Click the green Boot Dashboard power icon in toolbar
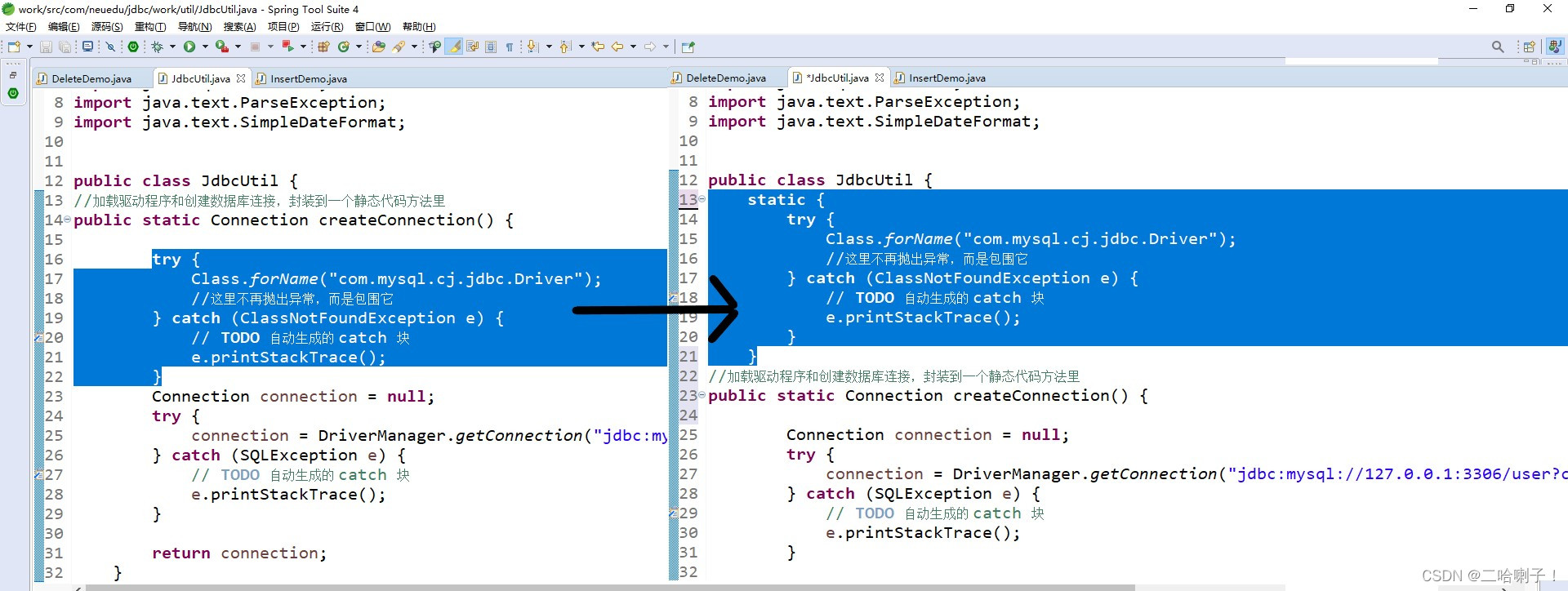 133,47
